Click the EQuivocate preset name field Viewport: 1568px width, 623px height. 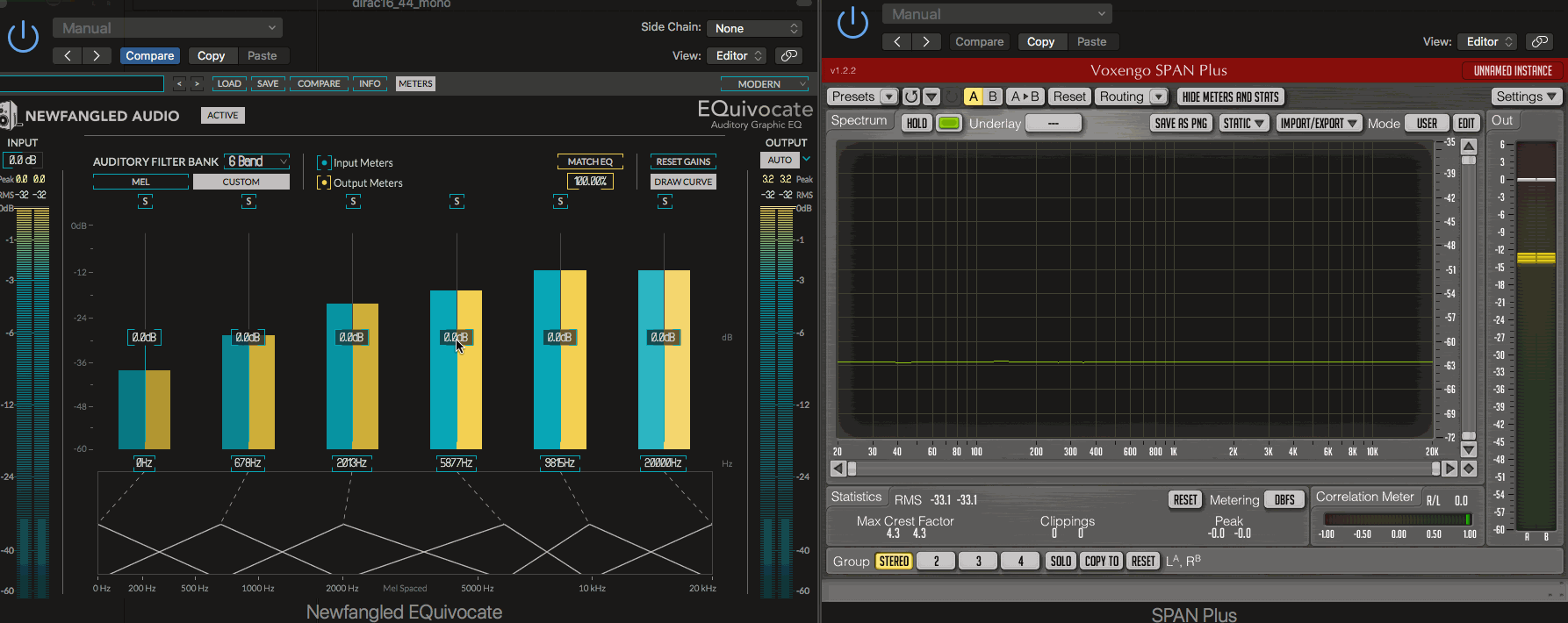click(x=82, y=84)
